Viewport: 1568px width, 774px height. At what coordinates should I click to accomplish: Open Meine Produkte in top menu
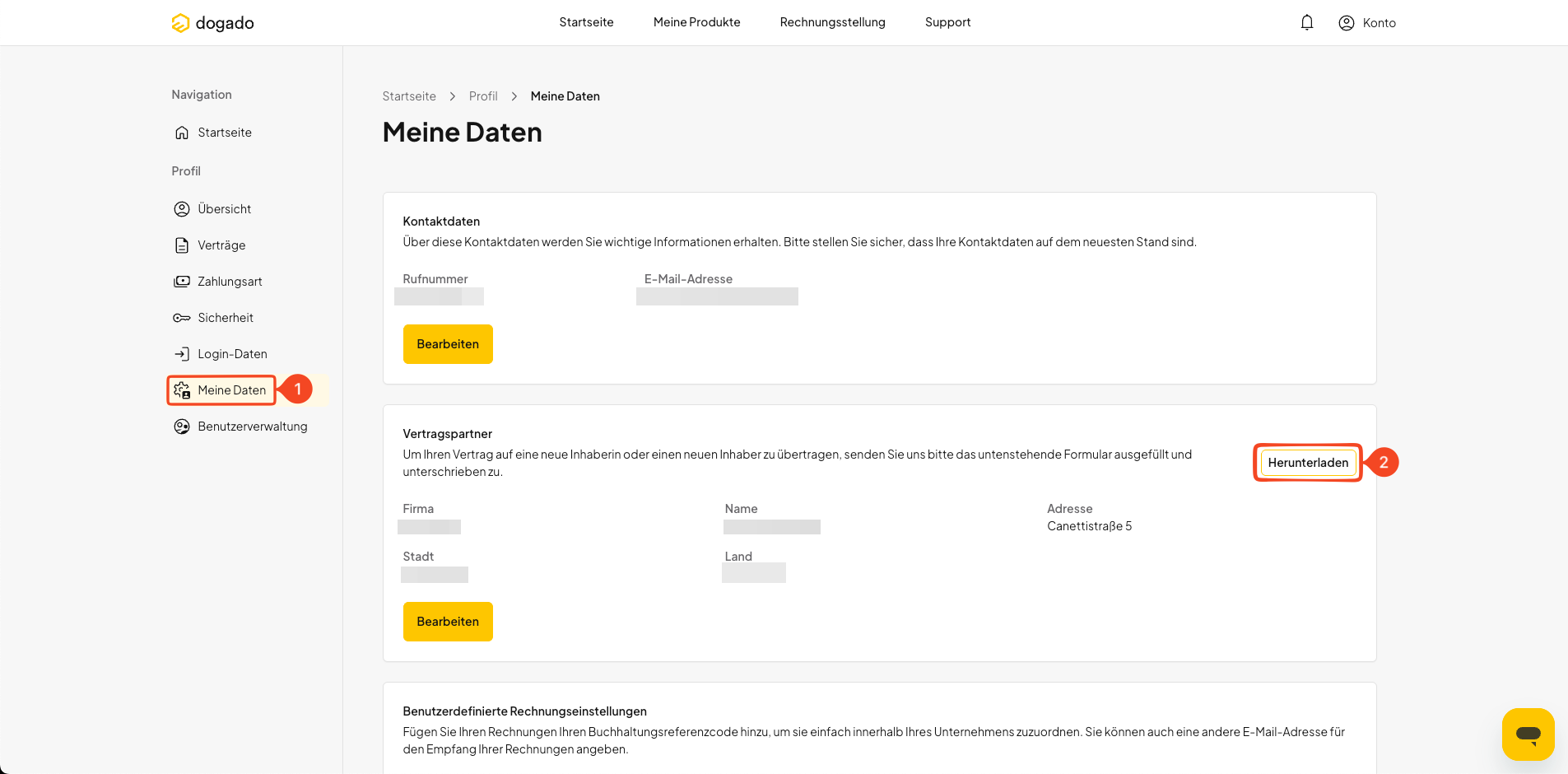[x=696, y=22]
